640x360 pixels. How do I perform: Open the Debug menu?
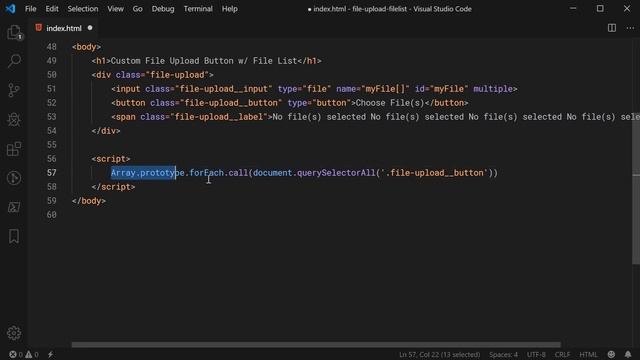coord(163,9)
